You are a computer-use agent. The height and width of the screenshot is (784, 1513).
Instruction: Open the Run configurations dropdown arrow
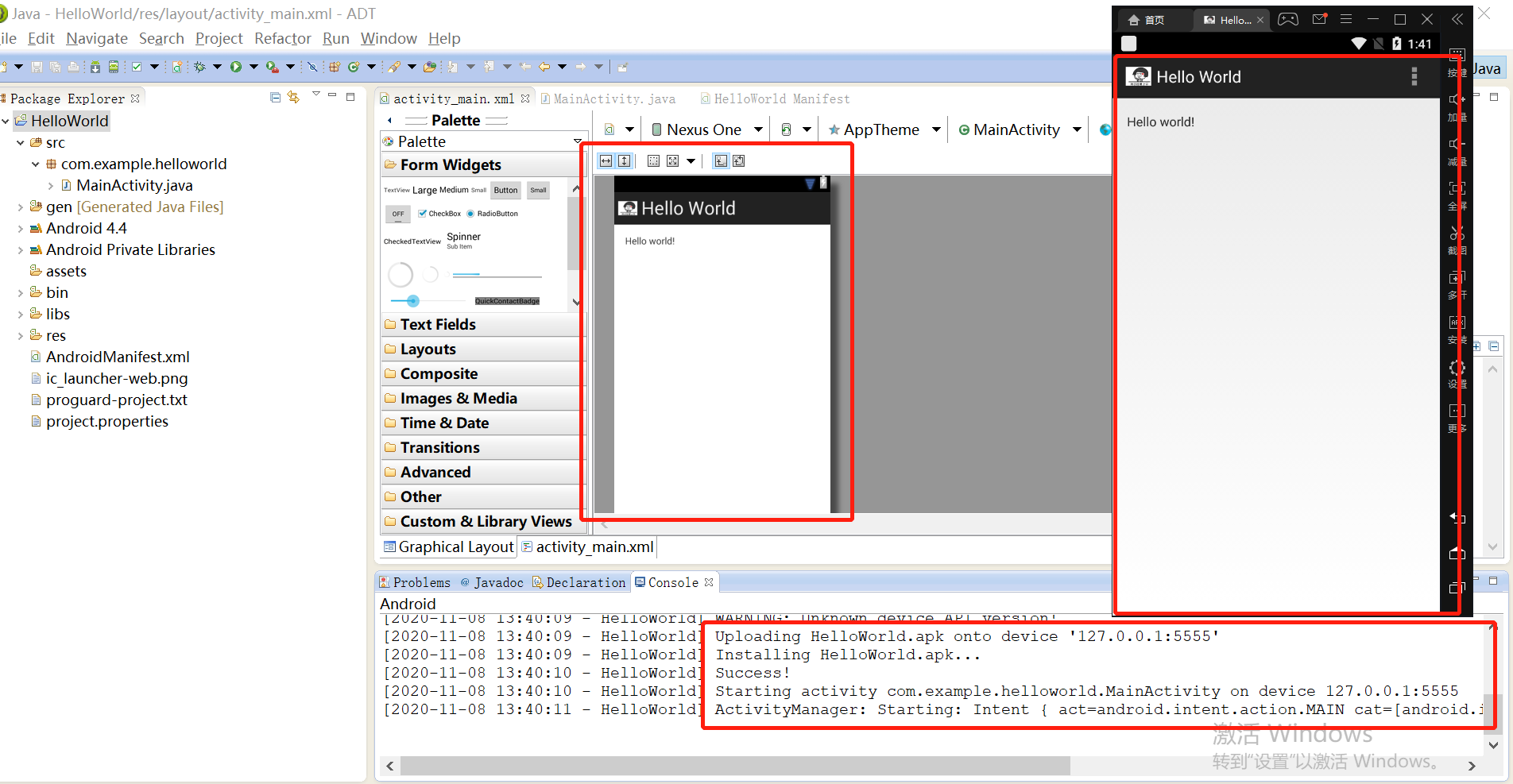pos(254,68)
